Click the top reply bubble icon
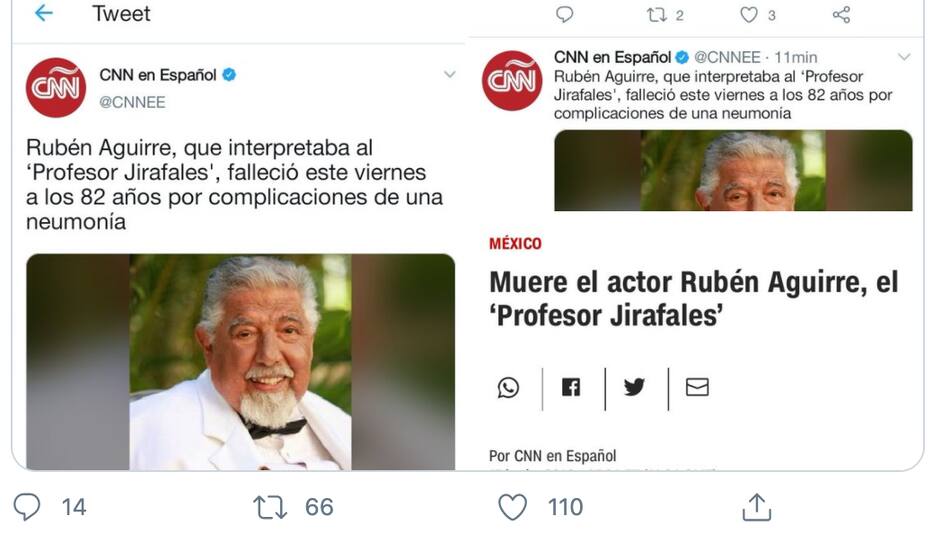Image resolution: width=950 pixels, height=534 pixels. [x=564, y=15]
